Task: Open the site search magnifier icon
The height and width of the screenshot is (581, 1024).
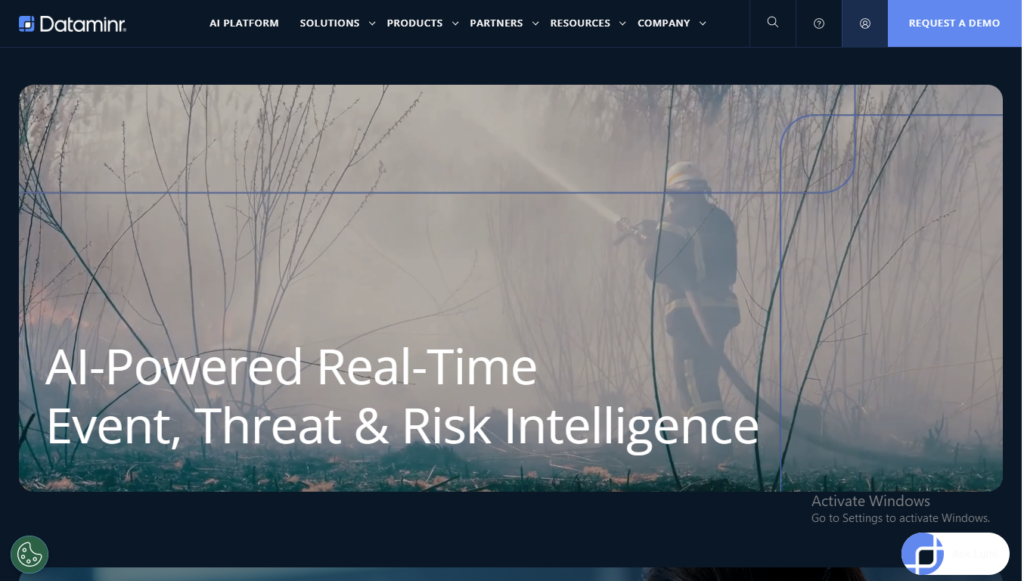Action: coord(772,22)
